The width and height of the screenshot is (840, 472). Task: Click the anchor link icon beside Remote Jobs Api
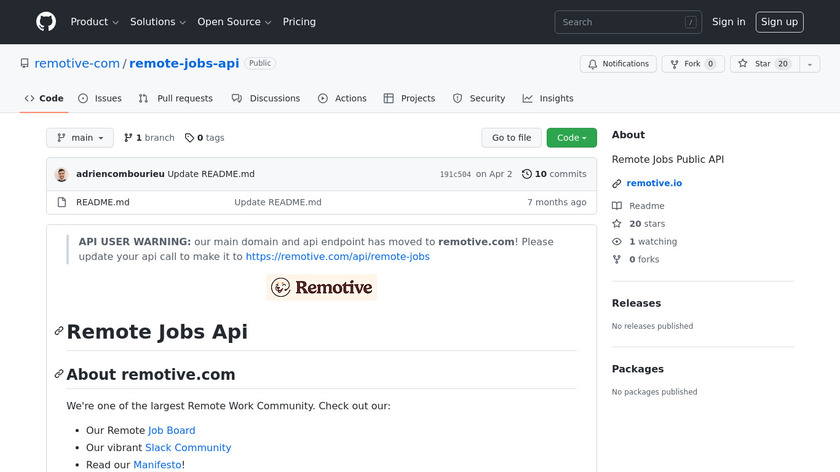pyautogui.click(x=59, y=332)
